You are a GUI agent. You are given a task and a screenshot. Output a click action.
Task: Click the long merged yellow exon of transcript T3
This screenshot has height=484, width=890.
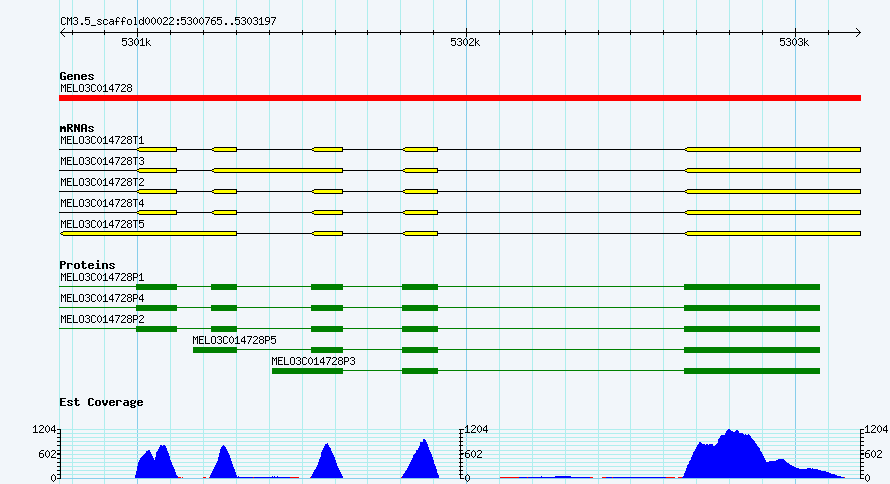click(x=278, y=171)
